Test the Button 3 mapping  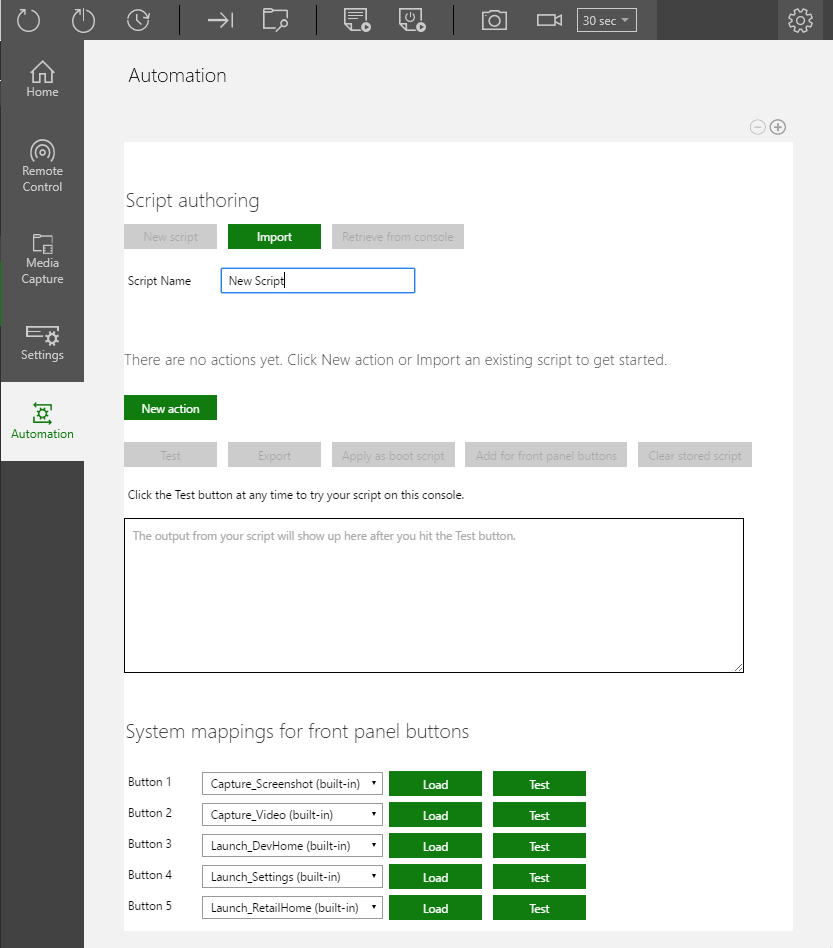(x=539, y=846)
